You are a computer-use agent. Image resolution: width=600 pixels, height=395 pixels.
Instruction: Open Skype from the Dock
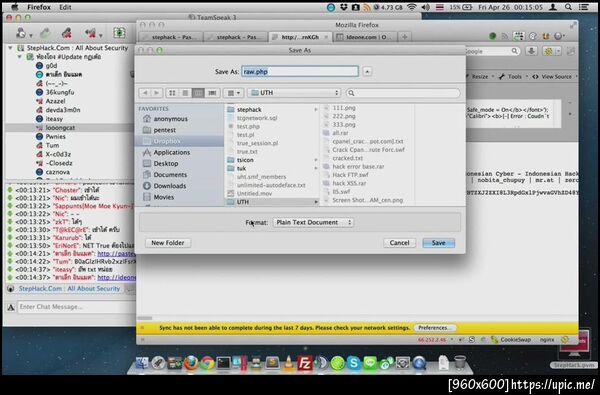354,363
